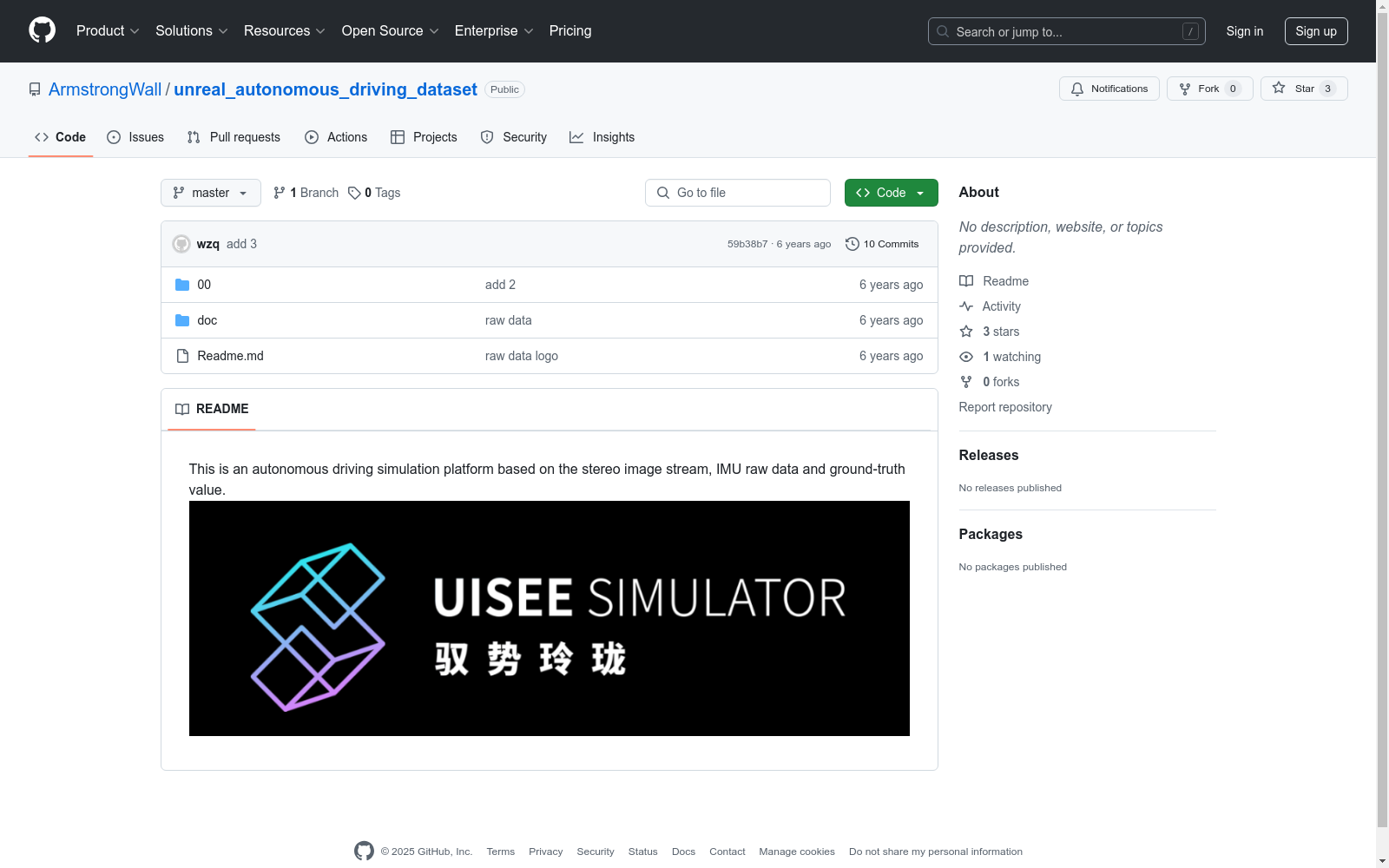Click the README book icon

(182, 409)
